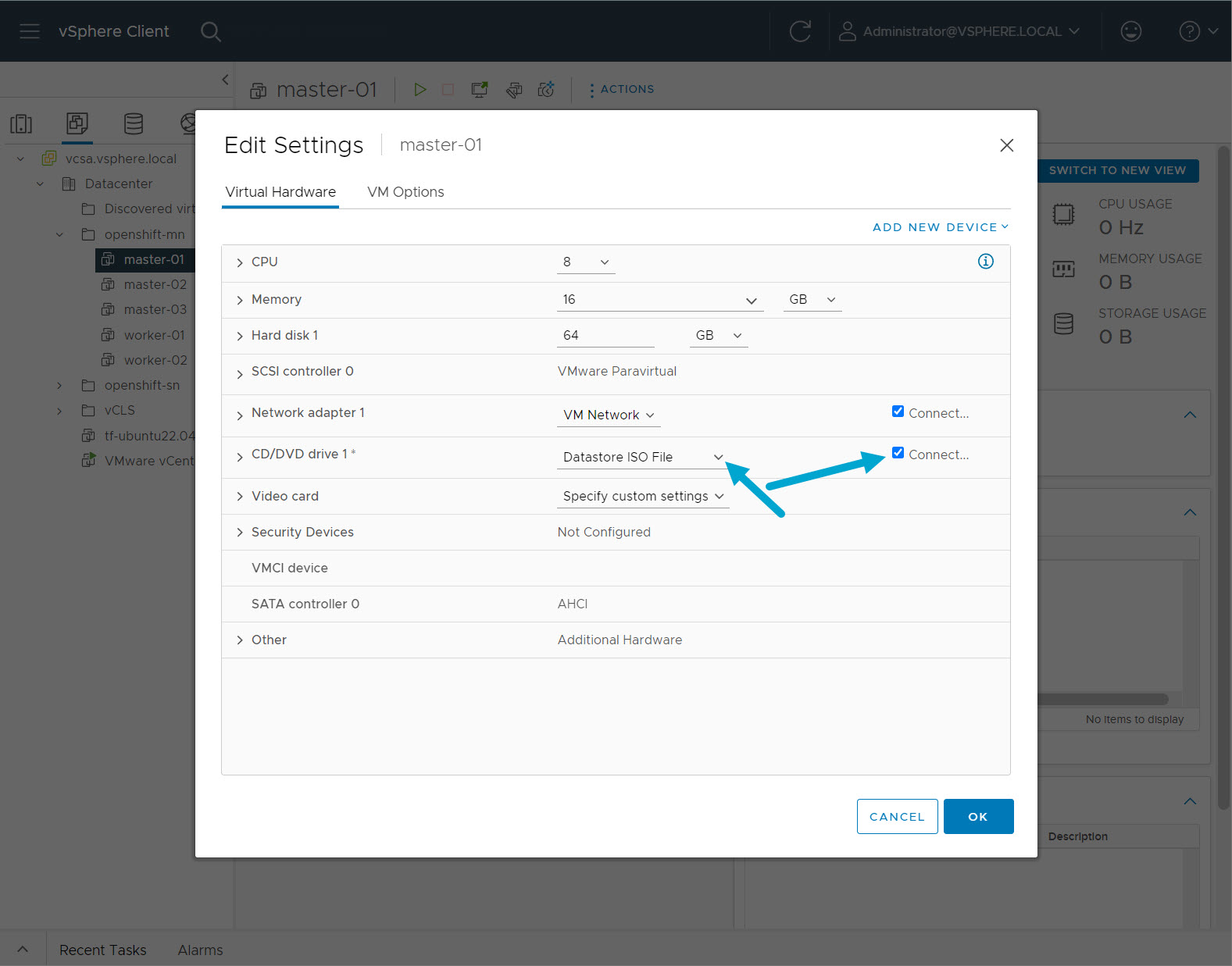Click the Hard disk size input field
The height and width of the screenshot is (966, 1232).
tap(605, 336)
